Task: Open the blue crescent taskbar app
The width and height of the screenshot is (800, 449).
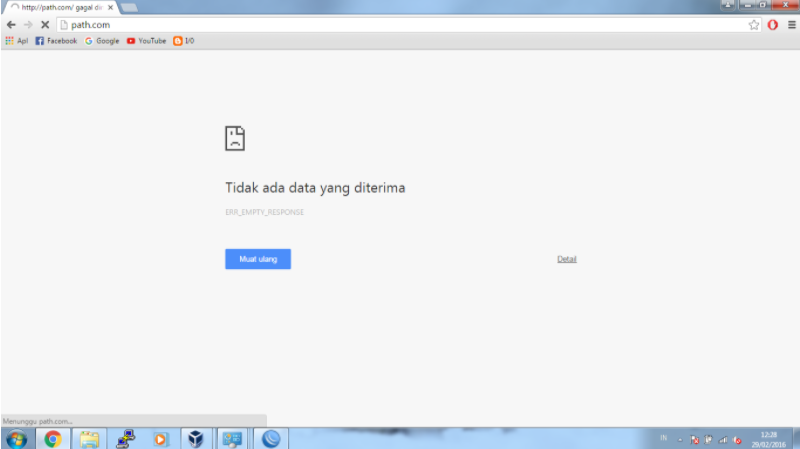Action: pos(271,439)
